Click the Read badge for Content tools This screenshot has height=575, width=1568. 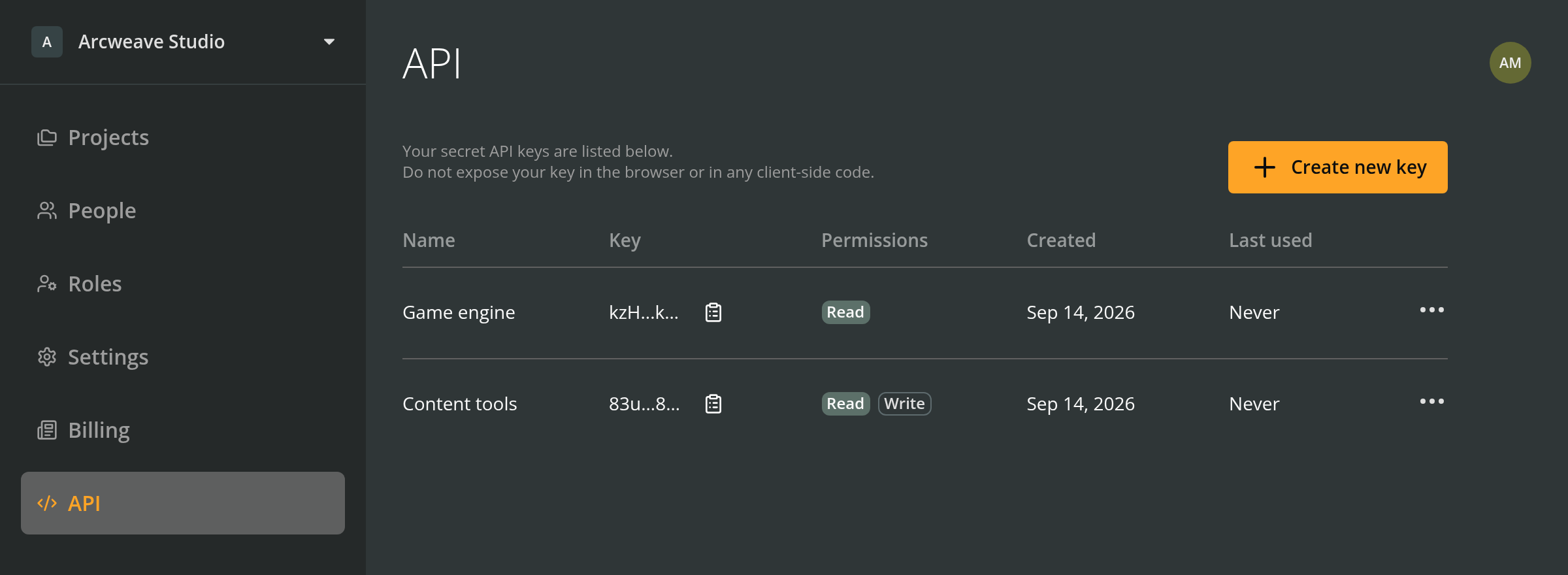pyautogui.click(x=845, y=404)
